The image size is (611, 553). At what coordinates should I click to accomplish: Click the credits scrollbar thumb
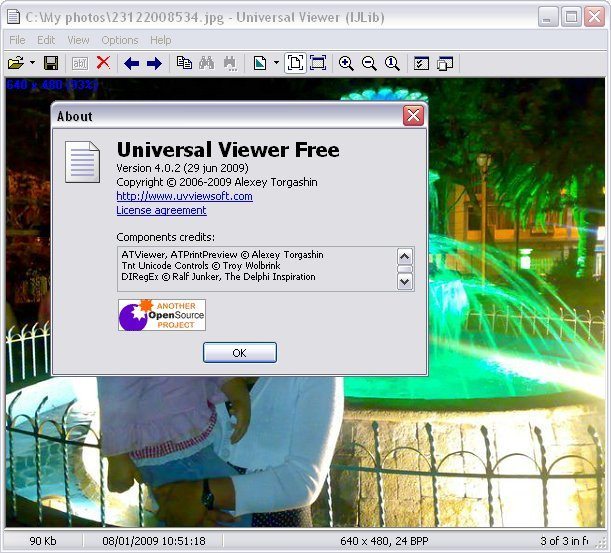pyautogui.click(x=404, y=269)
